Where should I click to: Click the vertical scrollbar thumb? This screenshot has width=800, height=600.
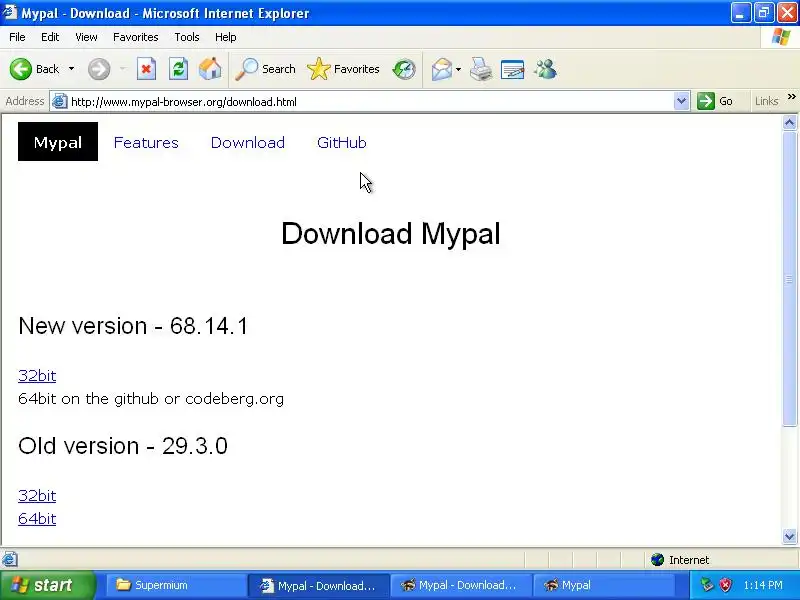coord(789,279)
